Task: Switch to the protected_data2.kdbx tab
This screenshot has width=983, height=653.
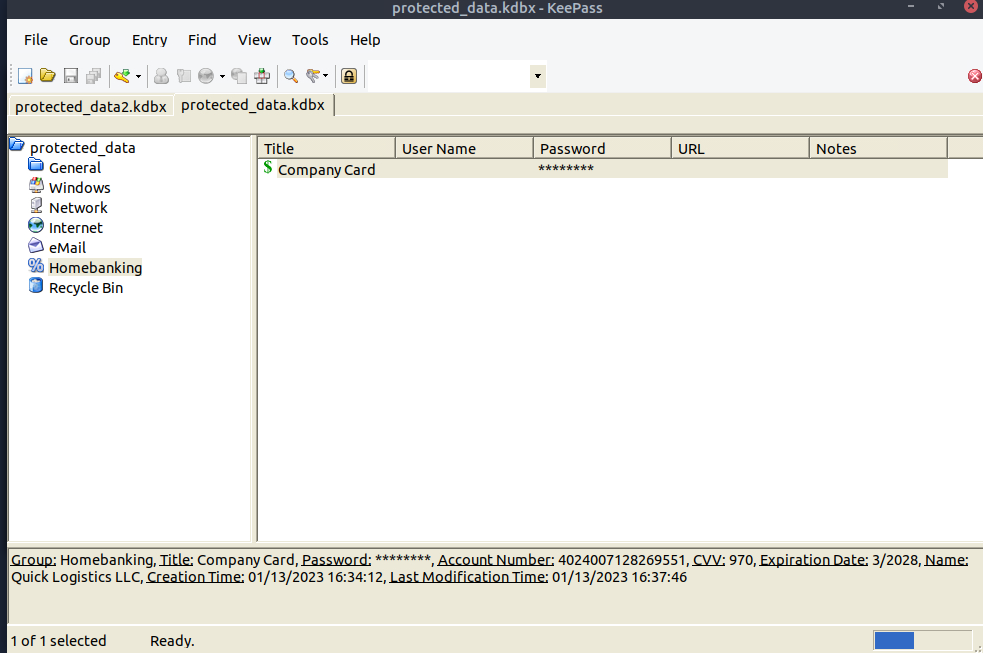Action: point(90,105)
